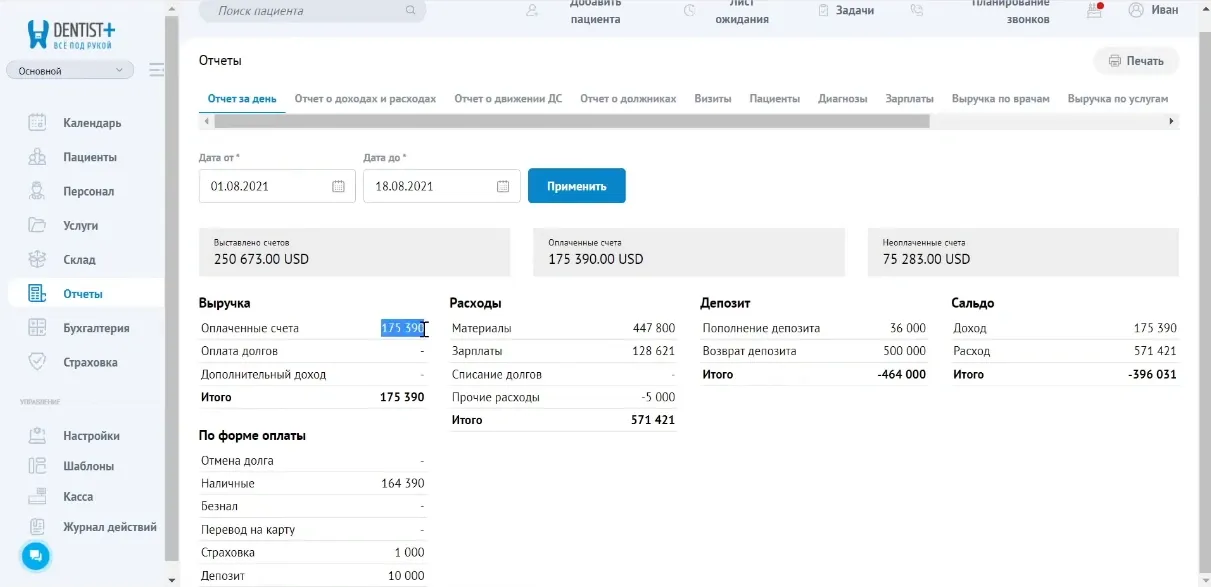Collapse the sidebar hamburger menu
Image resolution: width=1211 pixels, height=587 pixels.
[x=157, y=70]
